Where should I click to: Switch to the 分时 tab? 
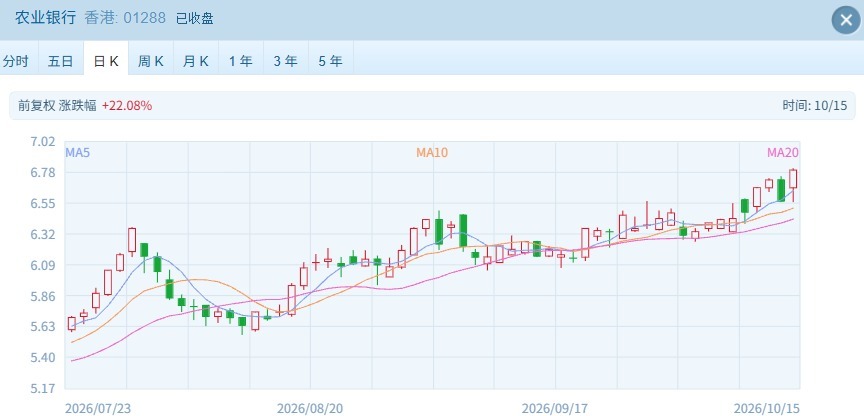coord(15,61)
